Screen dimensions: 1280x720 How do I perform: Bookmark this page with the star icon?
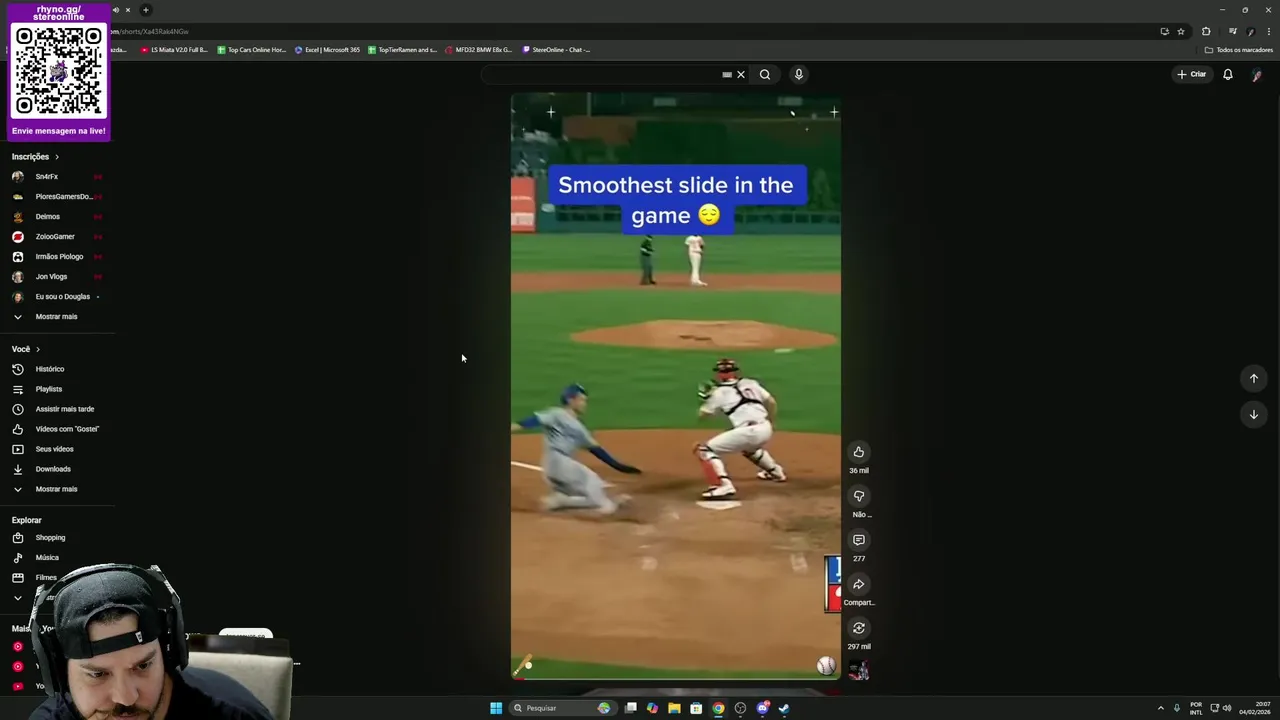[1180, 31]
